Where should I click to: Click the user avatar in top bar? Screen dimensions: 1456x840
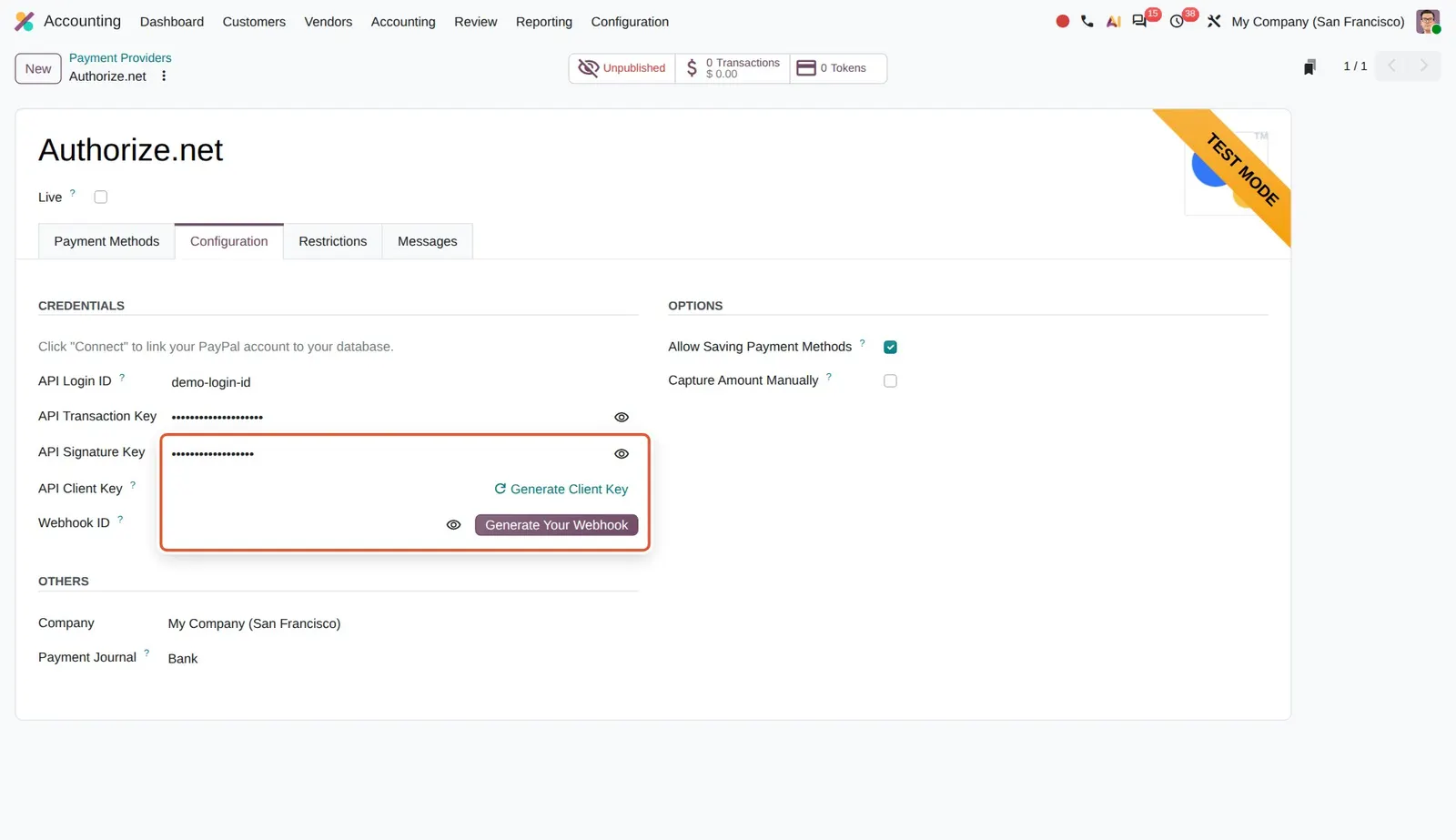[1428, 21]
